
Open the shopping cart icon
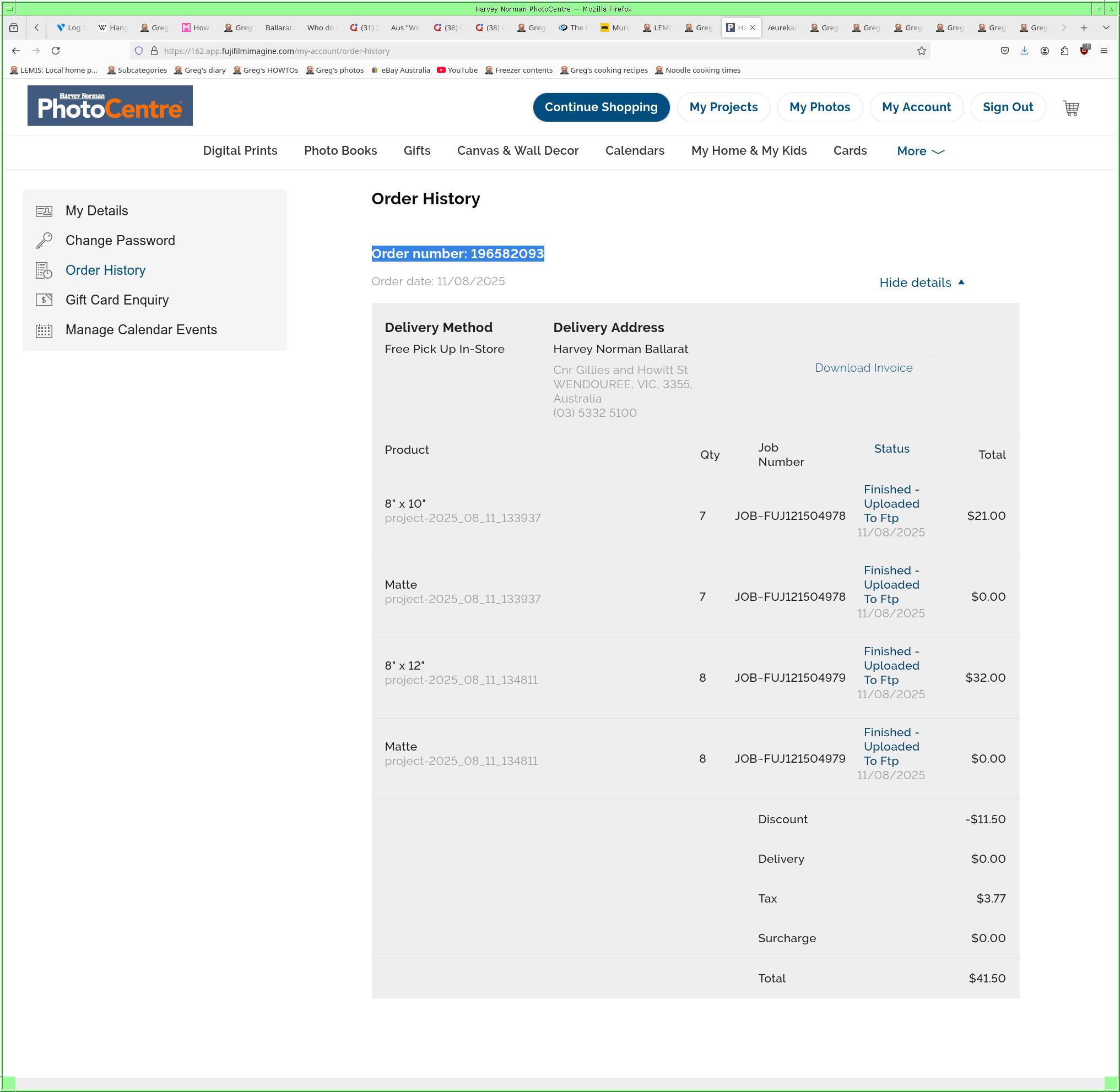(1070, 108)
